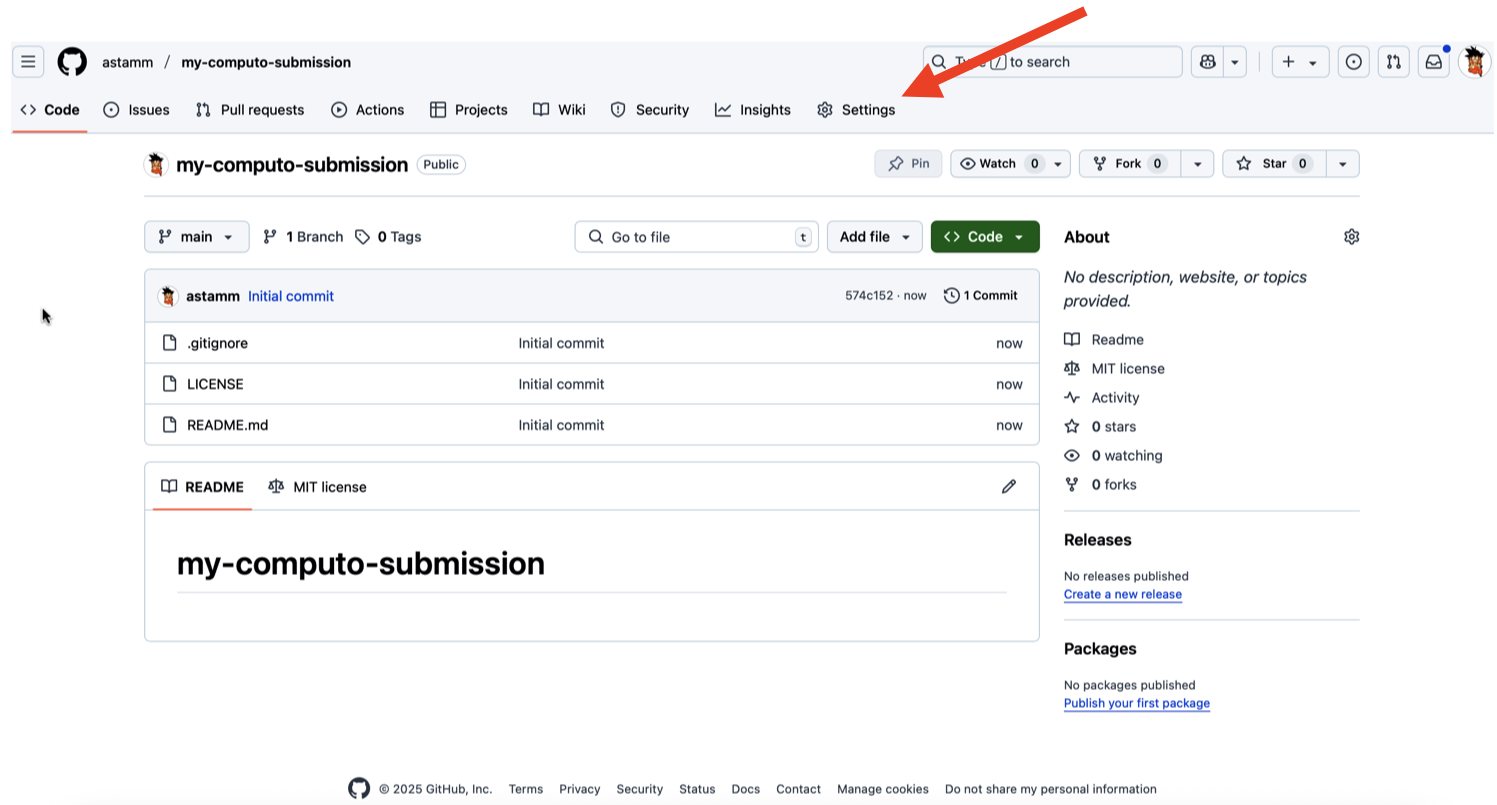Open the issues icon in header

(1353, 62)
